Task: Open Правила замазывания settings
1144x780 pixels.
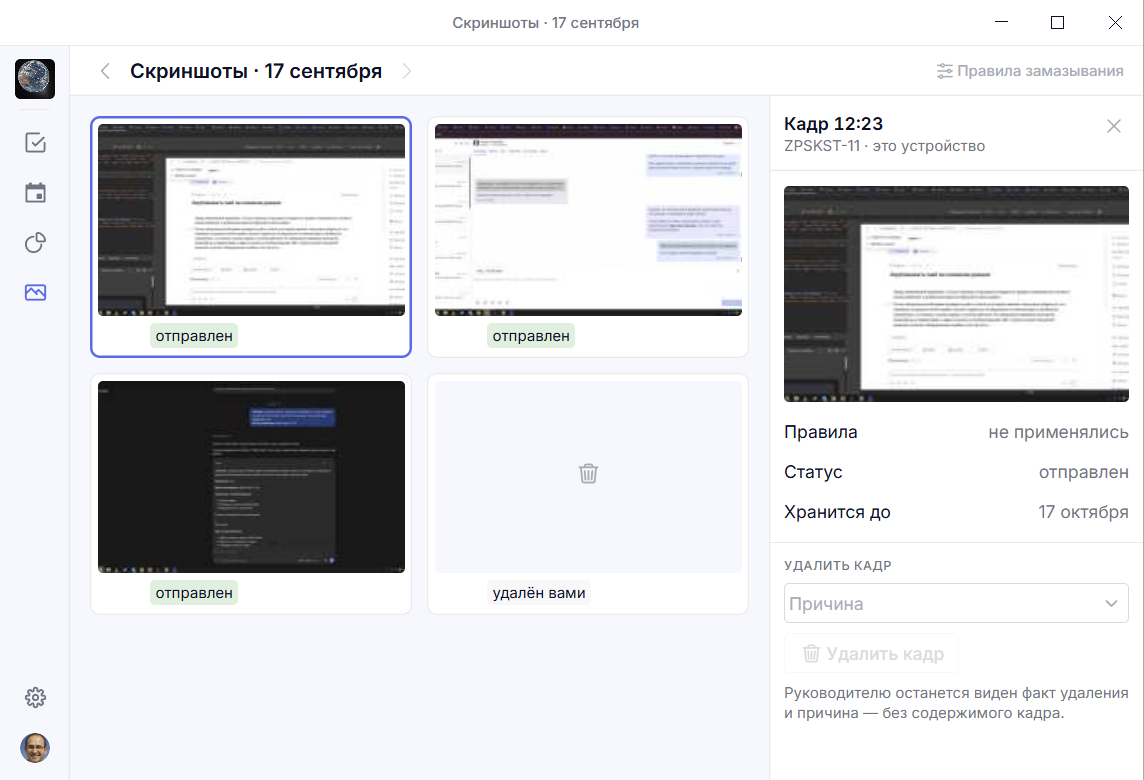Action: [1029, 71]
